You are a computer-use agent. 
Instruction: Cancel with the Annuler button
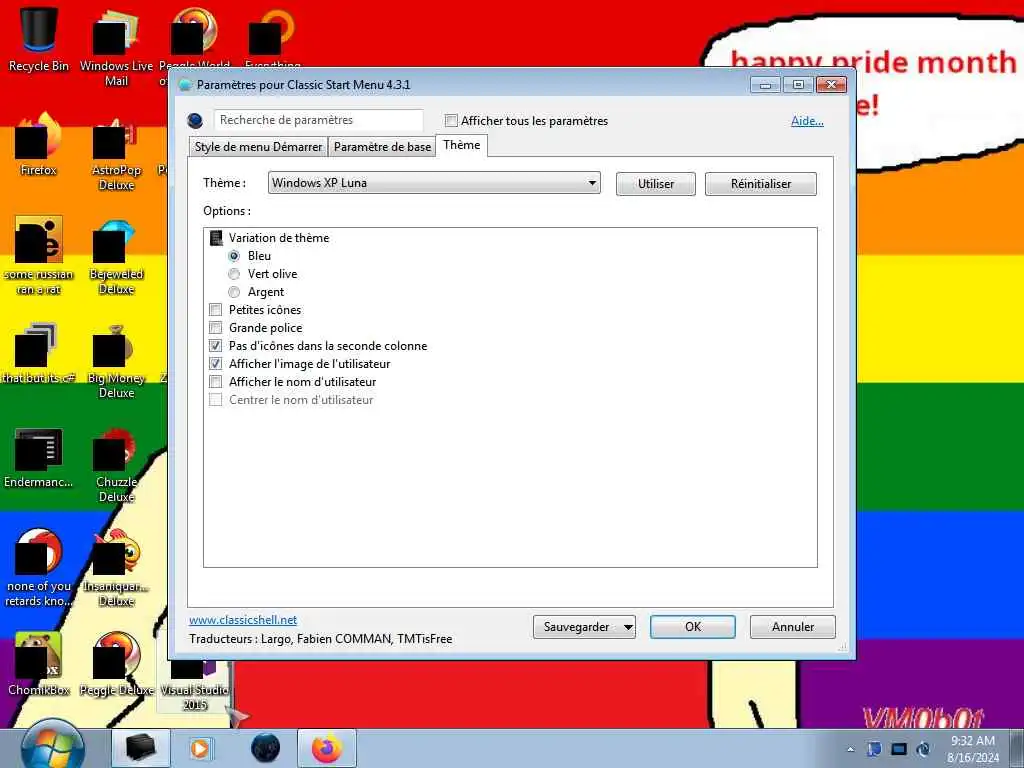[793, 626]
